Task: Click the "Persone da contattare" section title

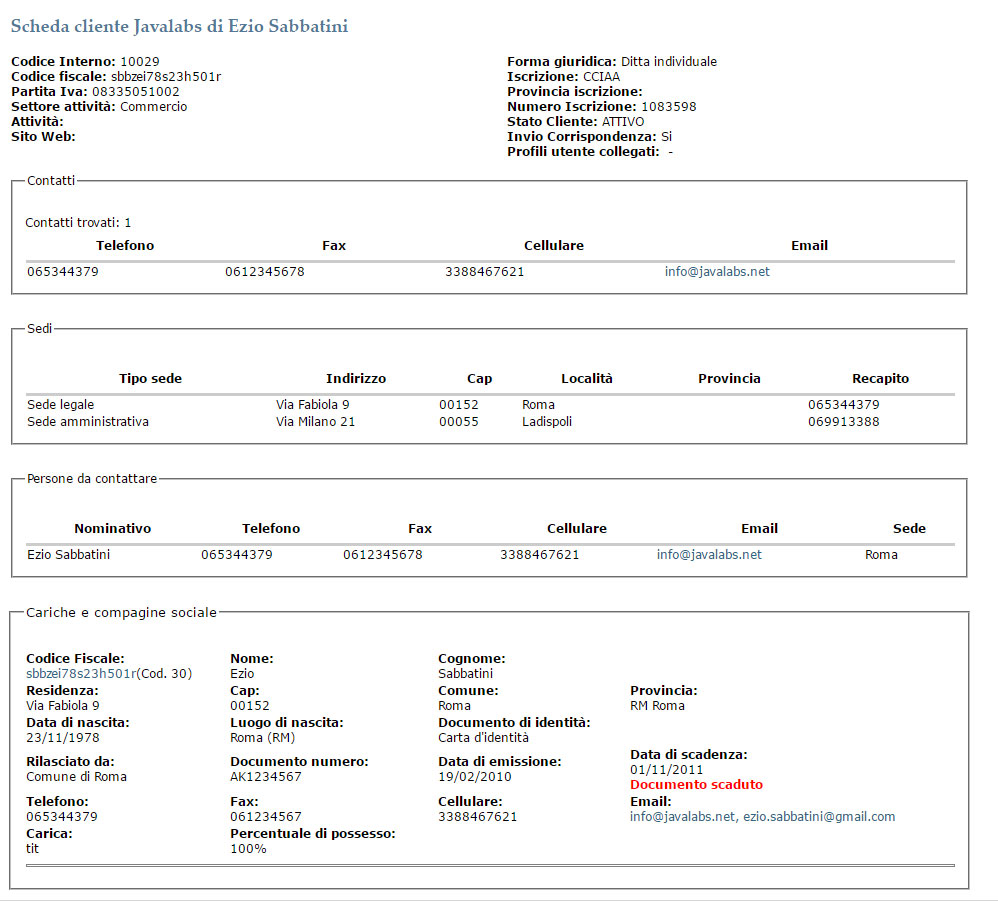Action: coord(92,479)
